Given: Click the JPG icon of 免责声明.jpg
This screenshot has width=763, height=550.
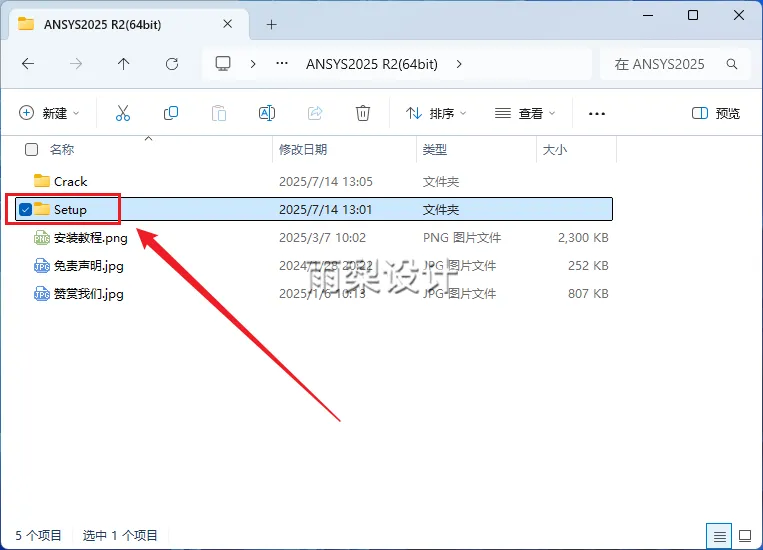Looking at the screenshot, I should pos(42,266).
